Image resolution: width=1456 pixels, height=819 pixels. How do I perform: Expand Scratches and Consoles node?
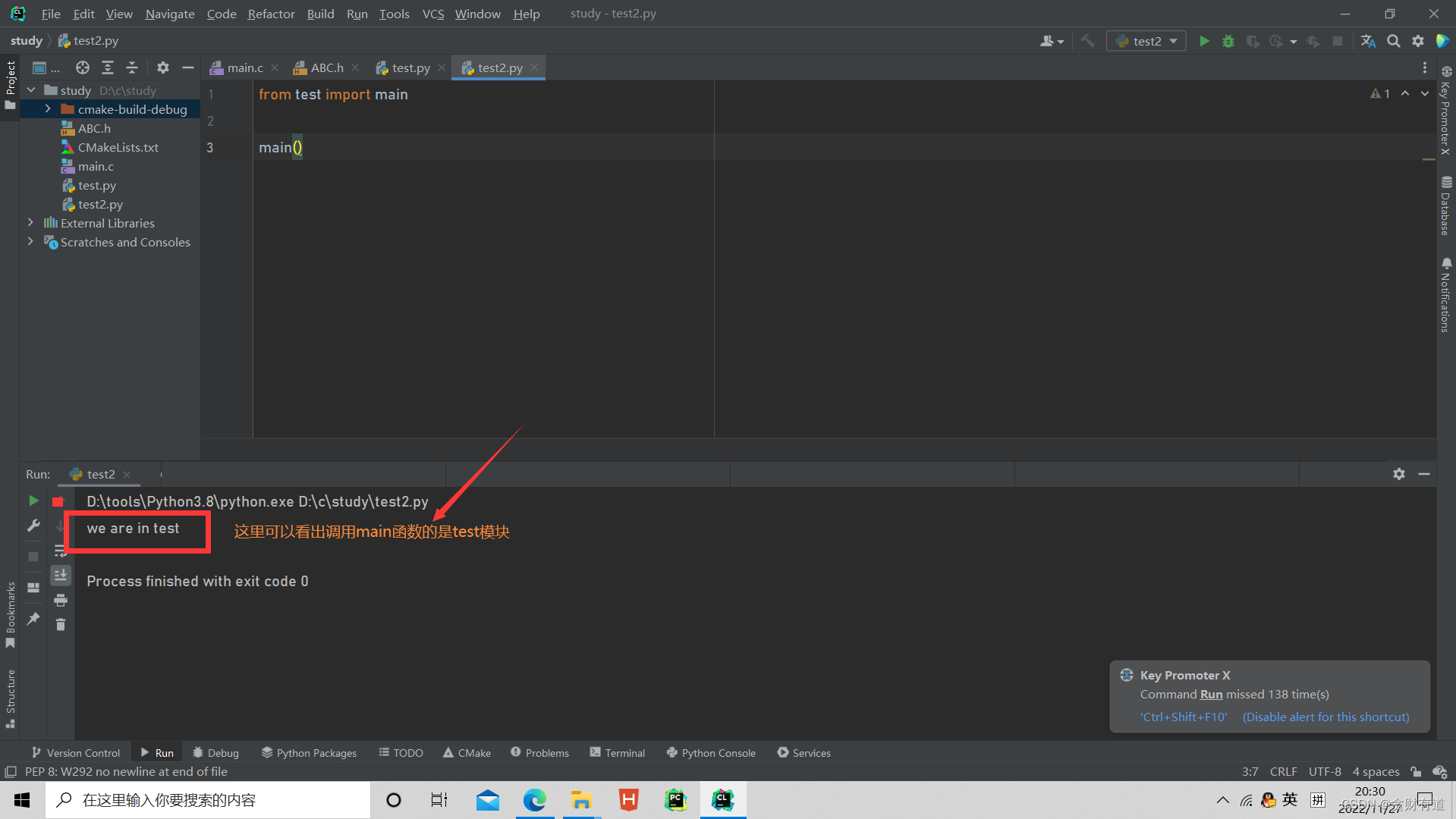tap(30, 242)
